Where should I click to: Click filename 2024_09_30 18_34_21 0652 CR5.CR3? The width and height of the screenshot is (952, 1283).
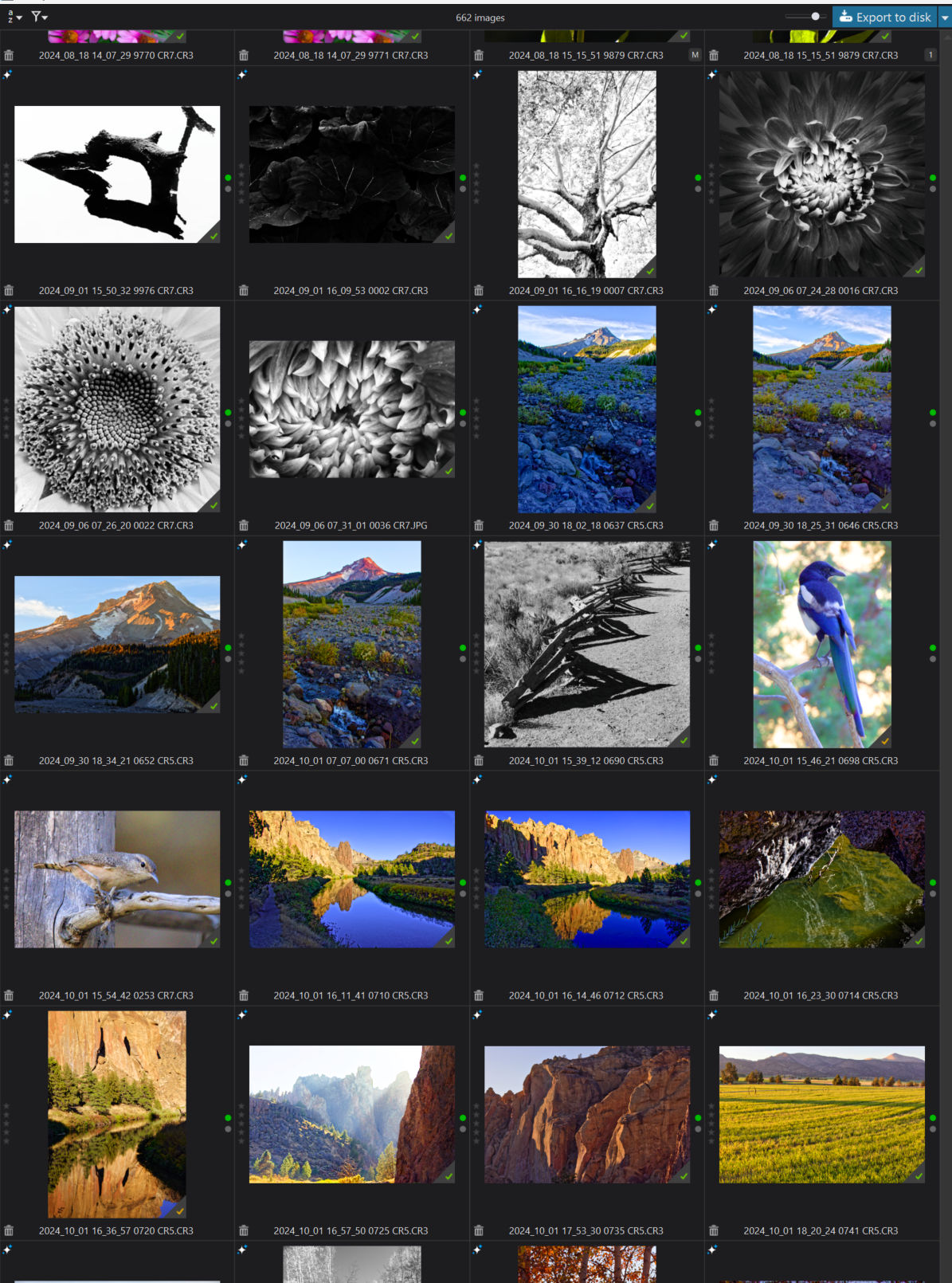coord(116,761)
